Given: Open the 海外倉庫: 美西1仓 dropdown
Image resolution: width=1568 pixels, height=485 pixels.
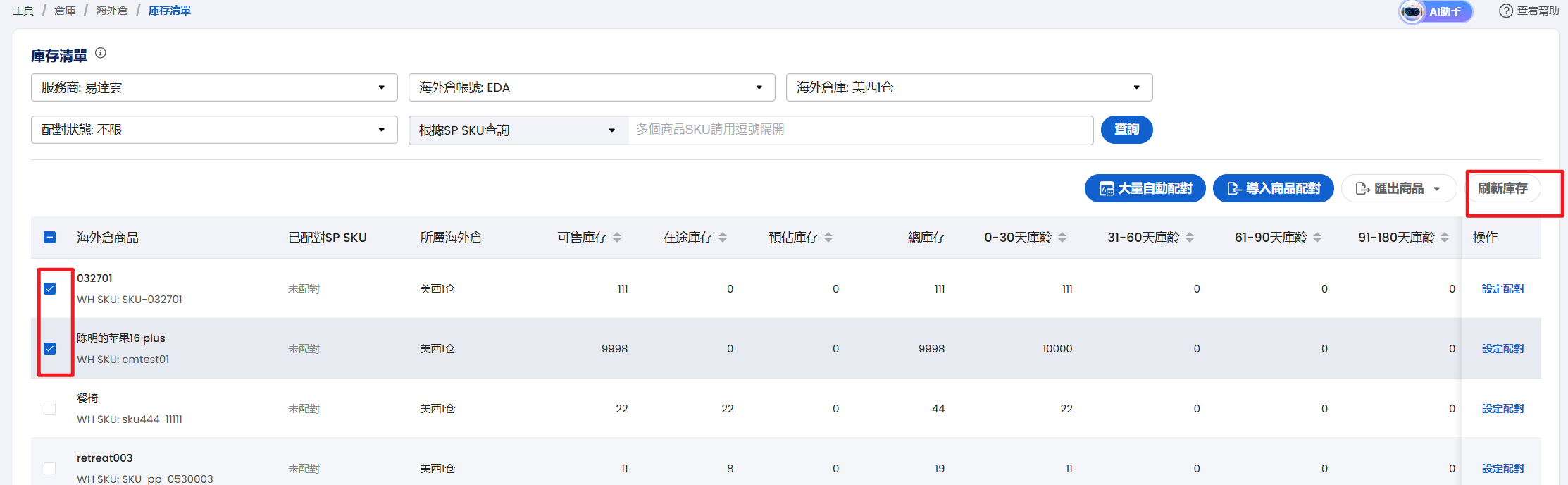Looking at the screenshot, I should click(969, 87).
